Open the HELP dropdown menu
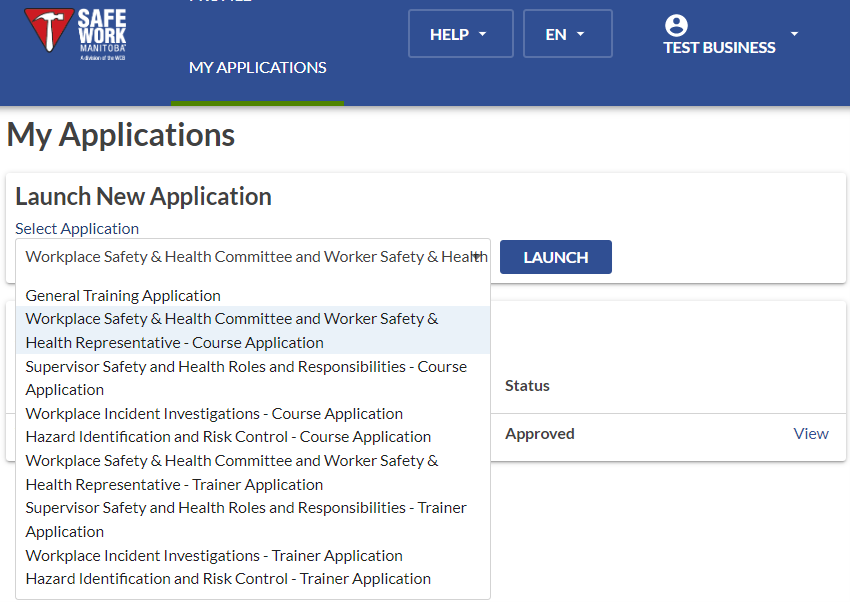Viewport: 850px width, 602px height. tap(459, 34)
